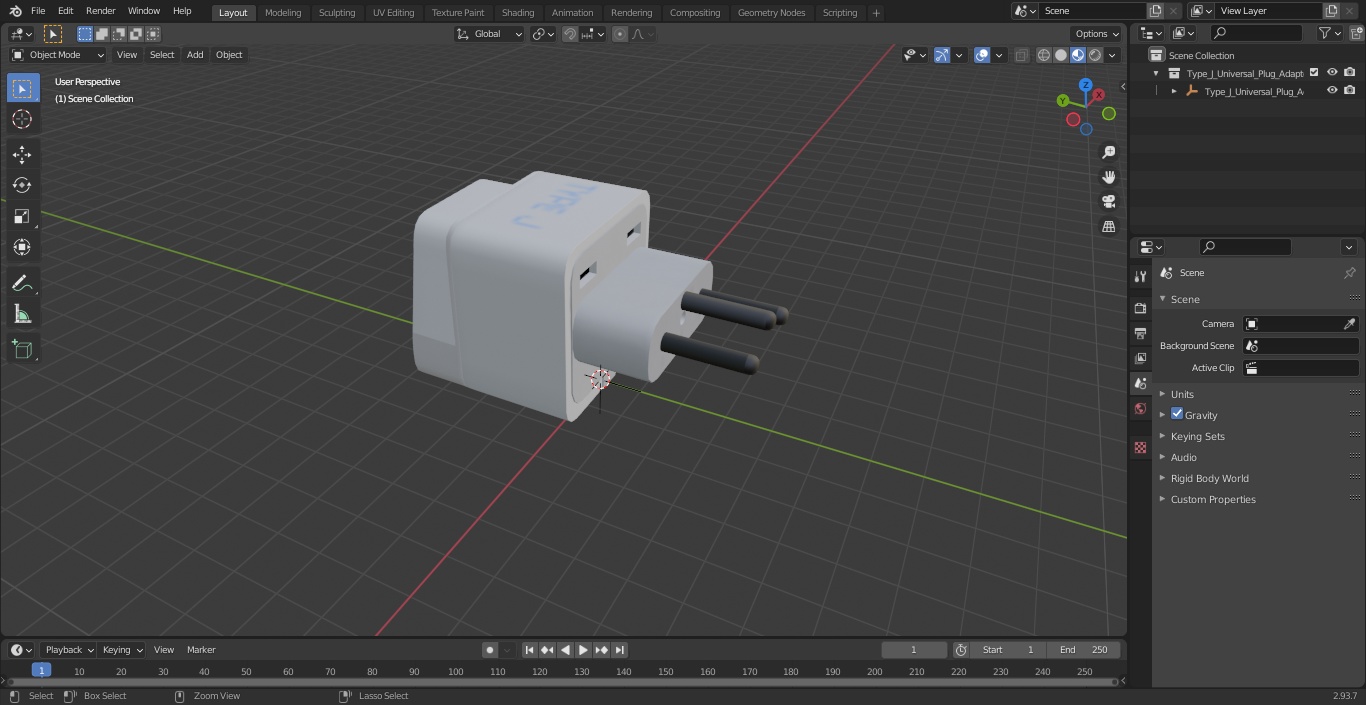Screen dimensions: 1366x705
Task: Open the Global transform orientation dropdown
Action: pos(490,34)
